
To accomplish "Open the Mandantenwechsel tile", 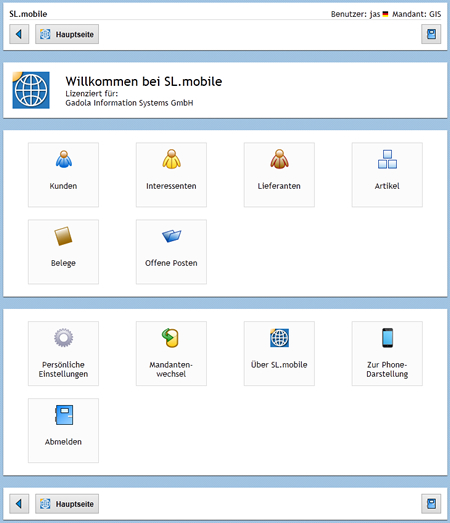I will [x=171, y=354].
